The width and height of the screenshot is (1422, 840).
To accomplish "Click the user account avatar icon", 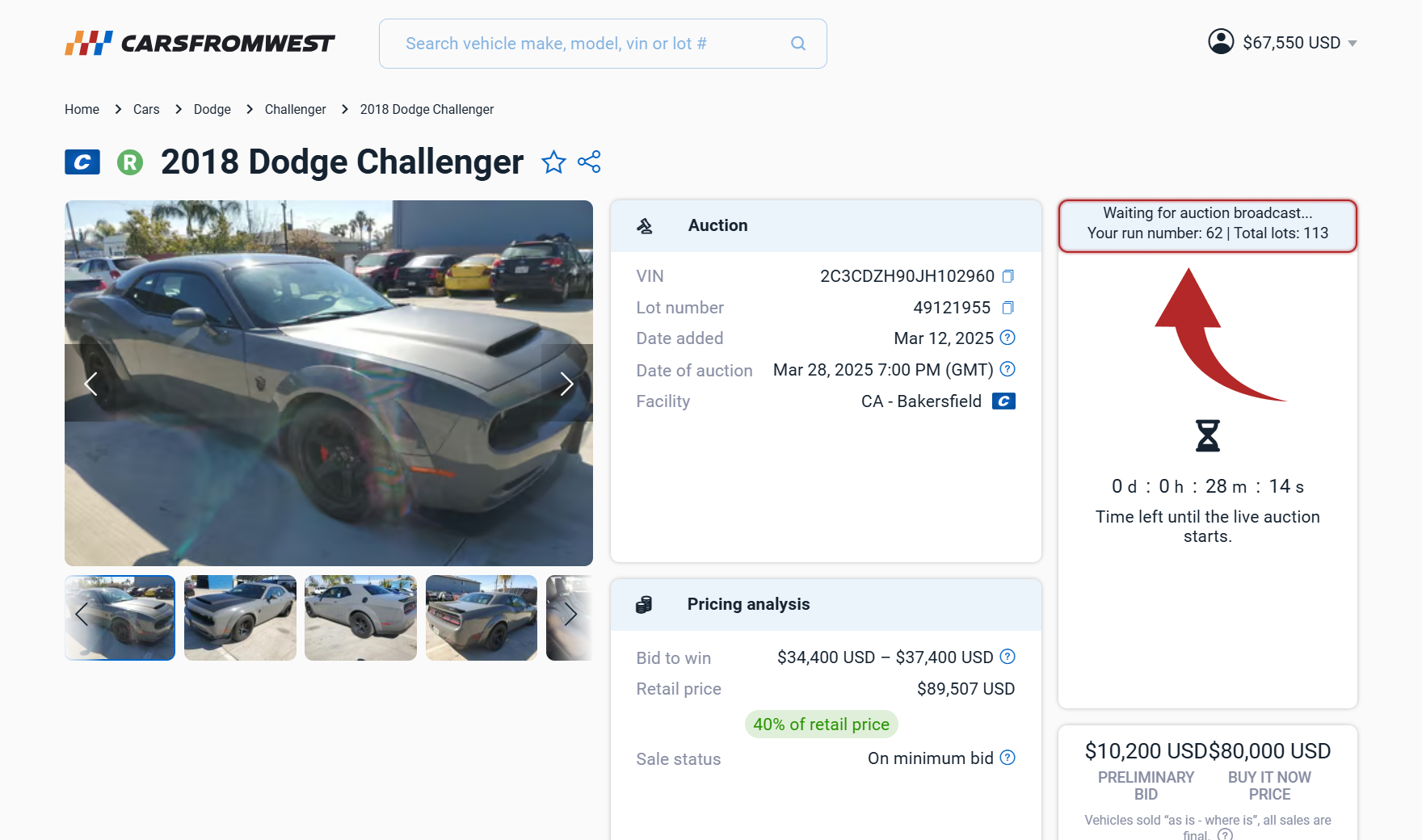I will (1221, 42).
